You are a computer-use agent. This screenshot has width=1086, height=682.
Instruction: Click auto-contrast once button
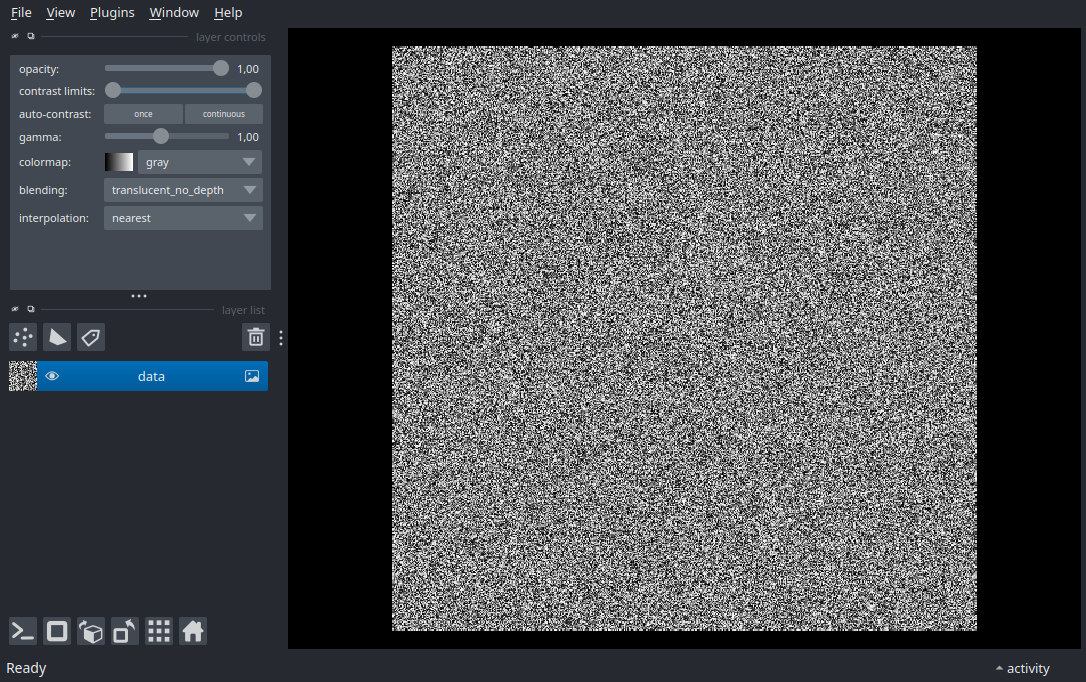point(143,114)
